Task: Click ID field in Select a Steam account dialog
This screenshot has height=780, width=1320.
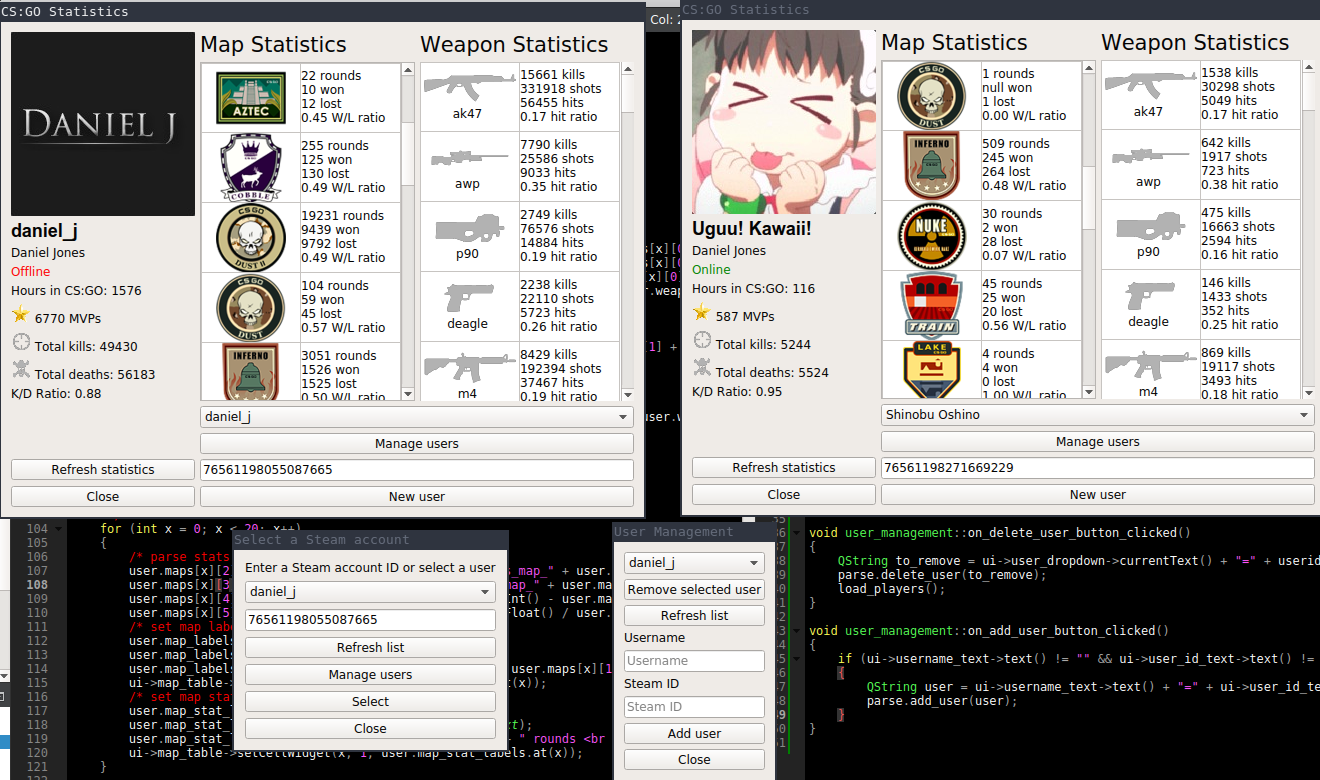Action: 370,620
